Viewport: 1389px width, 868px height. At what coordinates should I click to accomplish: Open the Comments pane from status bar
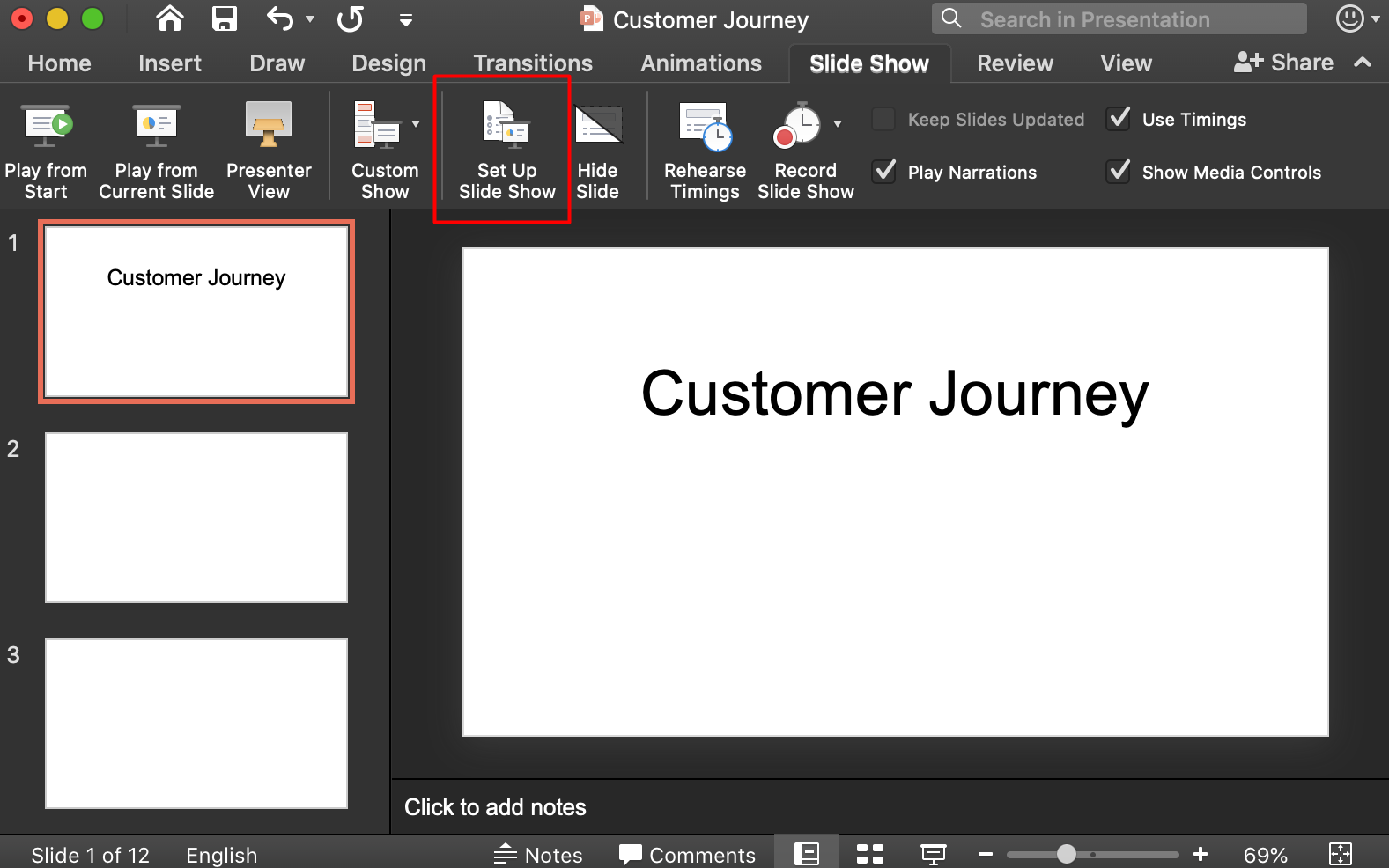point(687,855)
